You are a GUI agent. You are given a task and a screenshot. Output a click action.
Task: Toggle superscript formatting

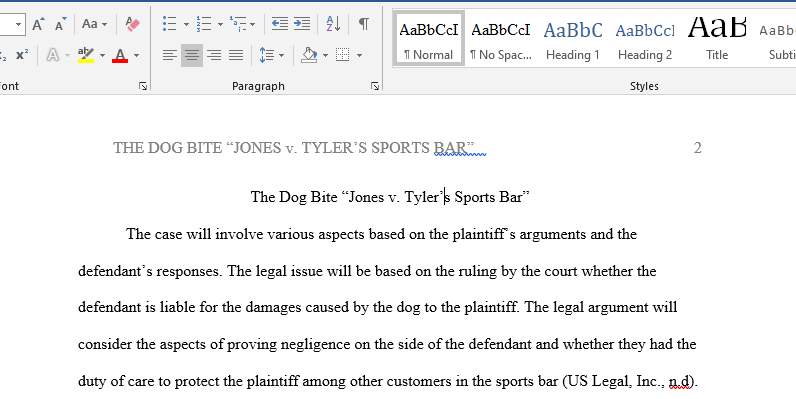point(21,55)
